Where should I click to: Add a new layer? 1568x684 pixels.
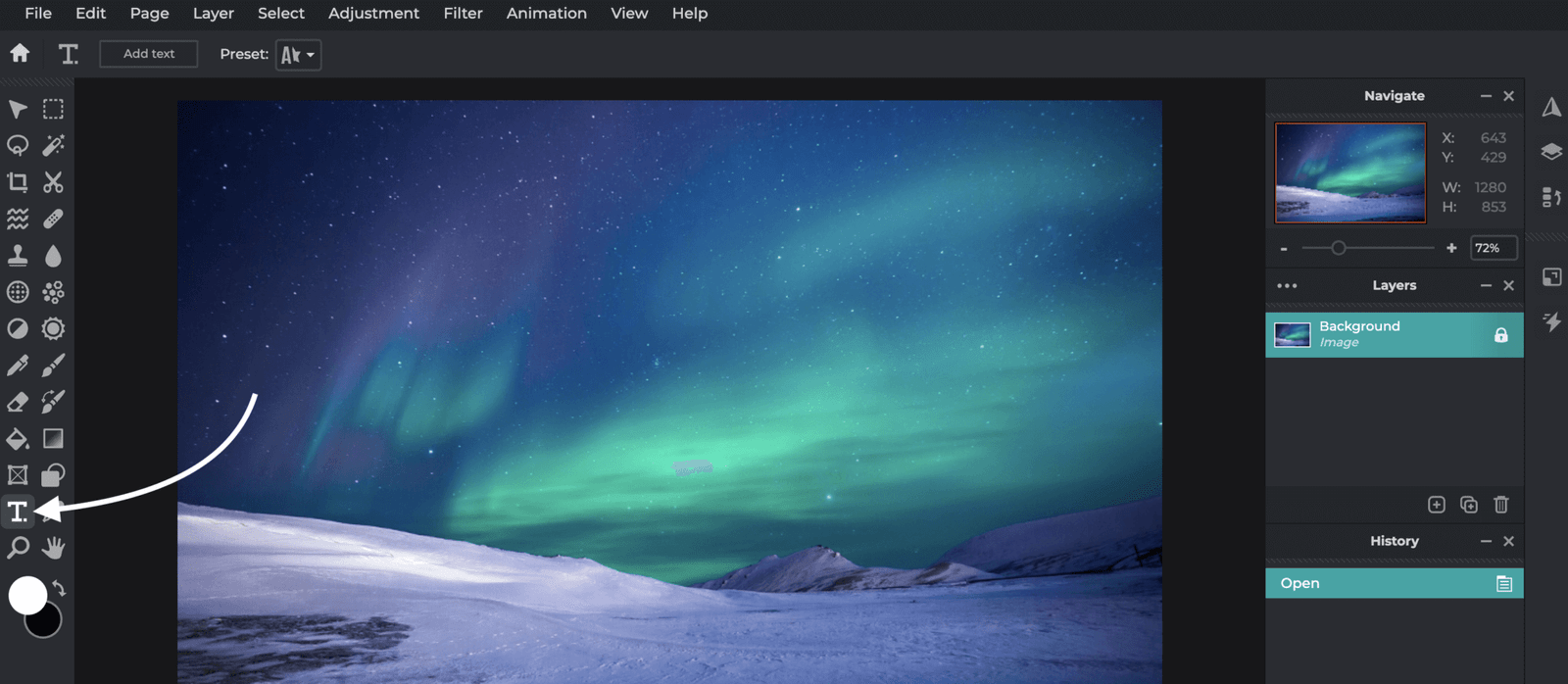pyautogui.click(x=1437, y=505)
